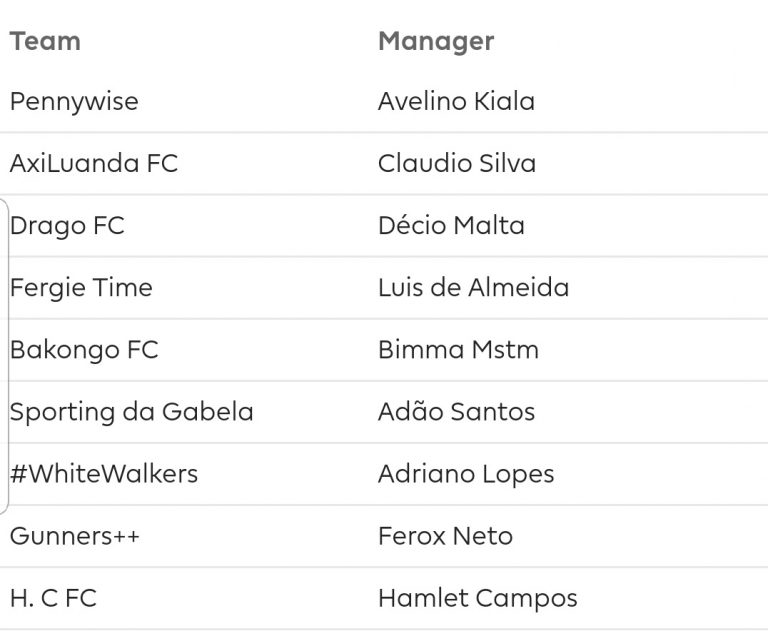Open the AxiLuanda FC team entry
The height and width of the screenshot is (631, 768).
pos(94,164)
